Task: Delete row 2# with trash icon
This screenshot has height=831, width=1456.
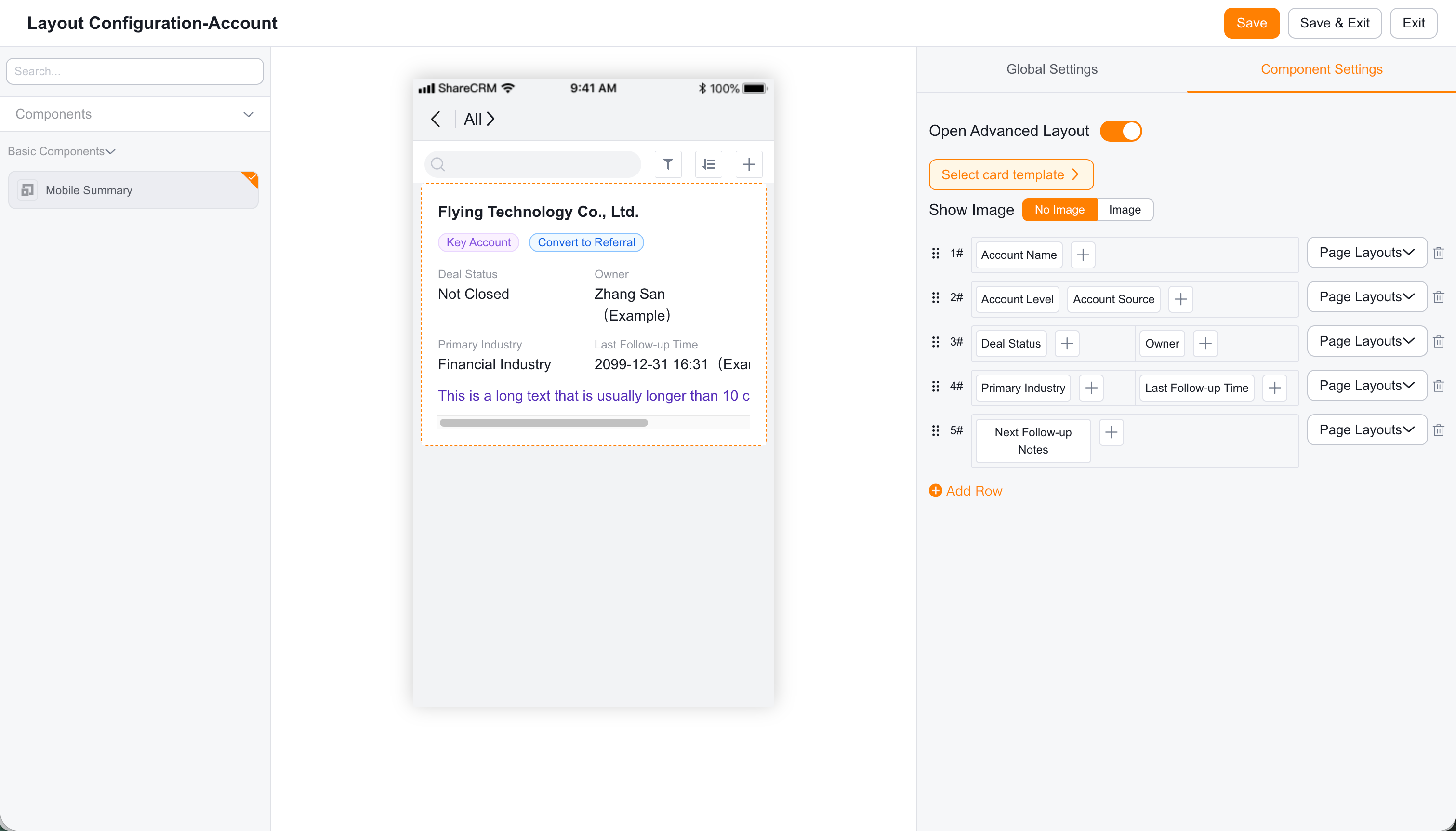Action: pyautogui.click(x=1438, y=297)
